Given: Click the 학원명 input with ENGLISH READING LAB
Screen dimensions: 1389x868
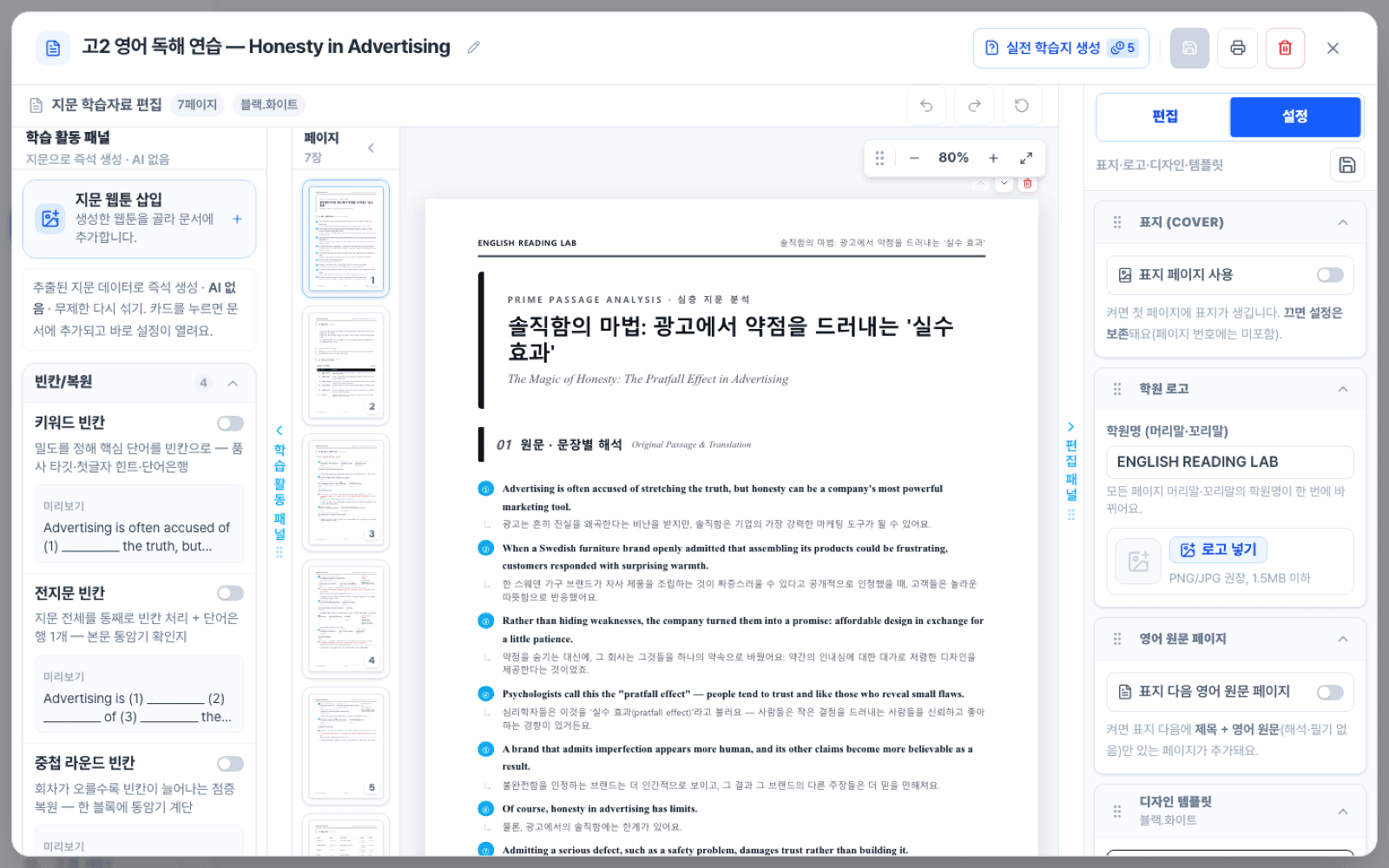Looking at the screenshot, I should [1229, 462].
